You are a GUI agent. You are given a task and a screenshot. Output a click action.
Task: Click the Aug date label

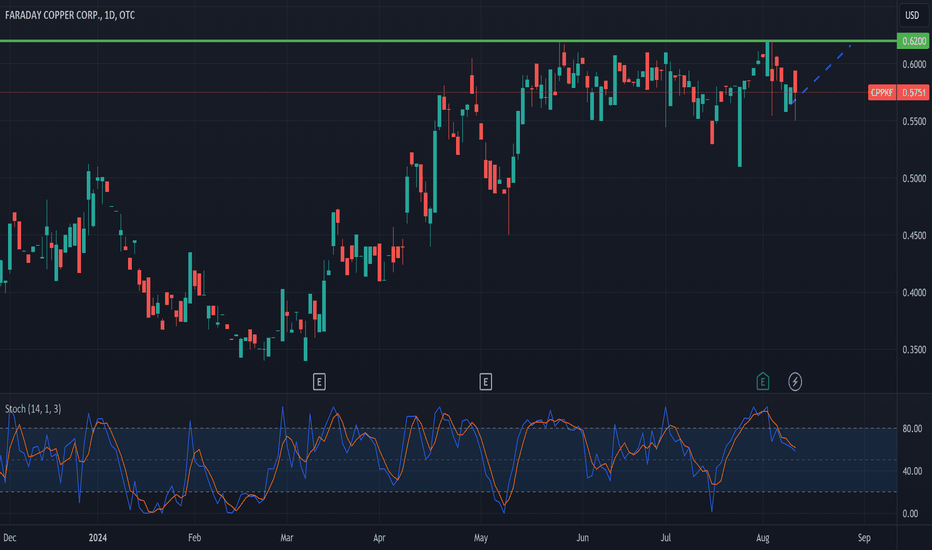click(763, 538)
